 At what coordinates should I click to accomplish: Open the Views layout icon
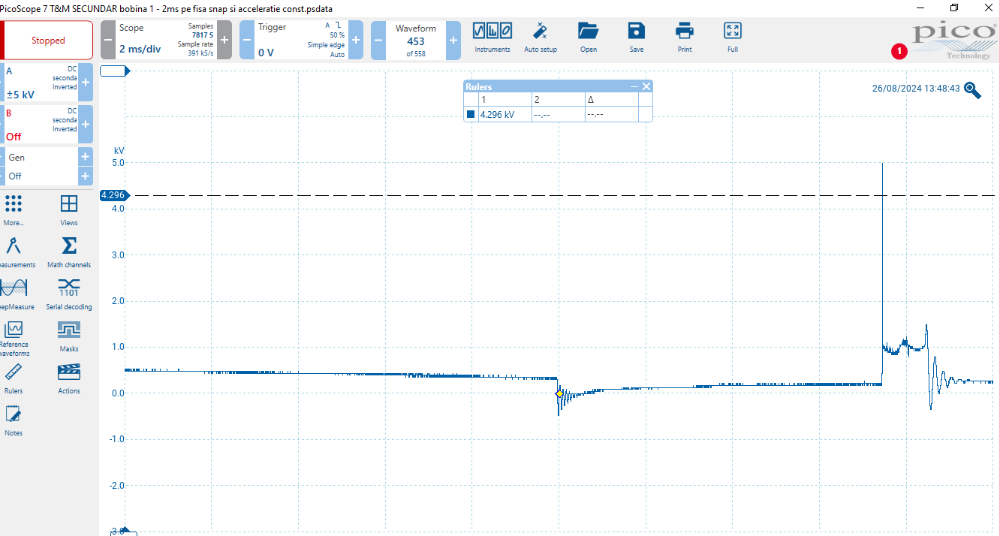click(x=69, y=209)
